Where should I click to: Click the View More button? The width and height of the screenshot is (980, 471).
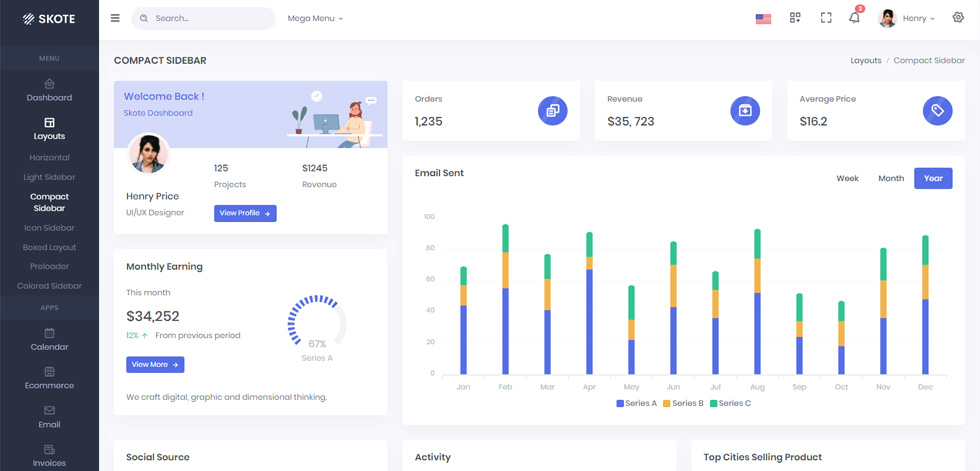click(x=155, y=365)
